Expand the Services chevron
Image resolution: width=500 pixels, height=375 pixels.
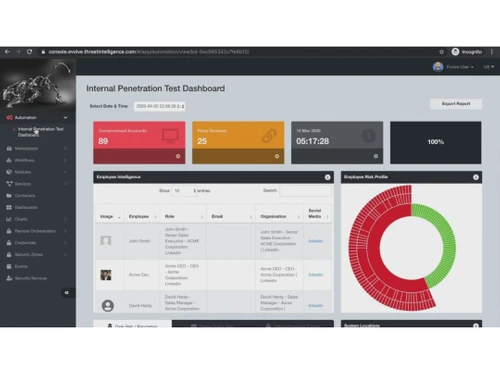point(65,184)
